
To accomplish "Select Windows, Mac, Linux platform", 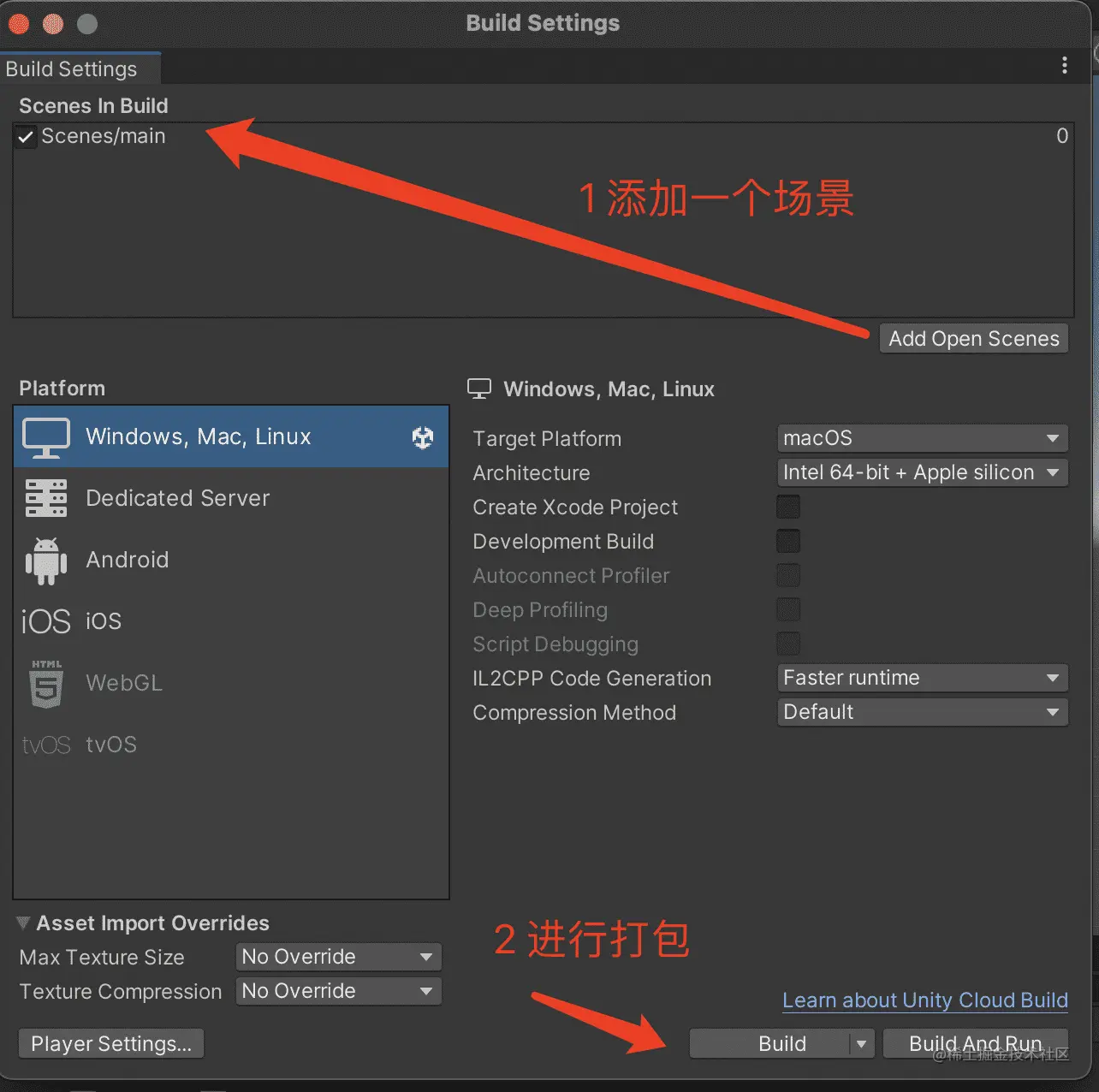I will point(231,437).
